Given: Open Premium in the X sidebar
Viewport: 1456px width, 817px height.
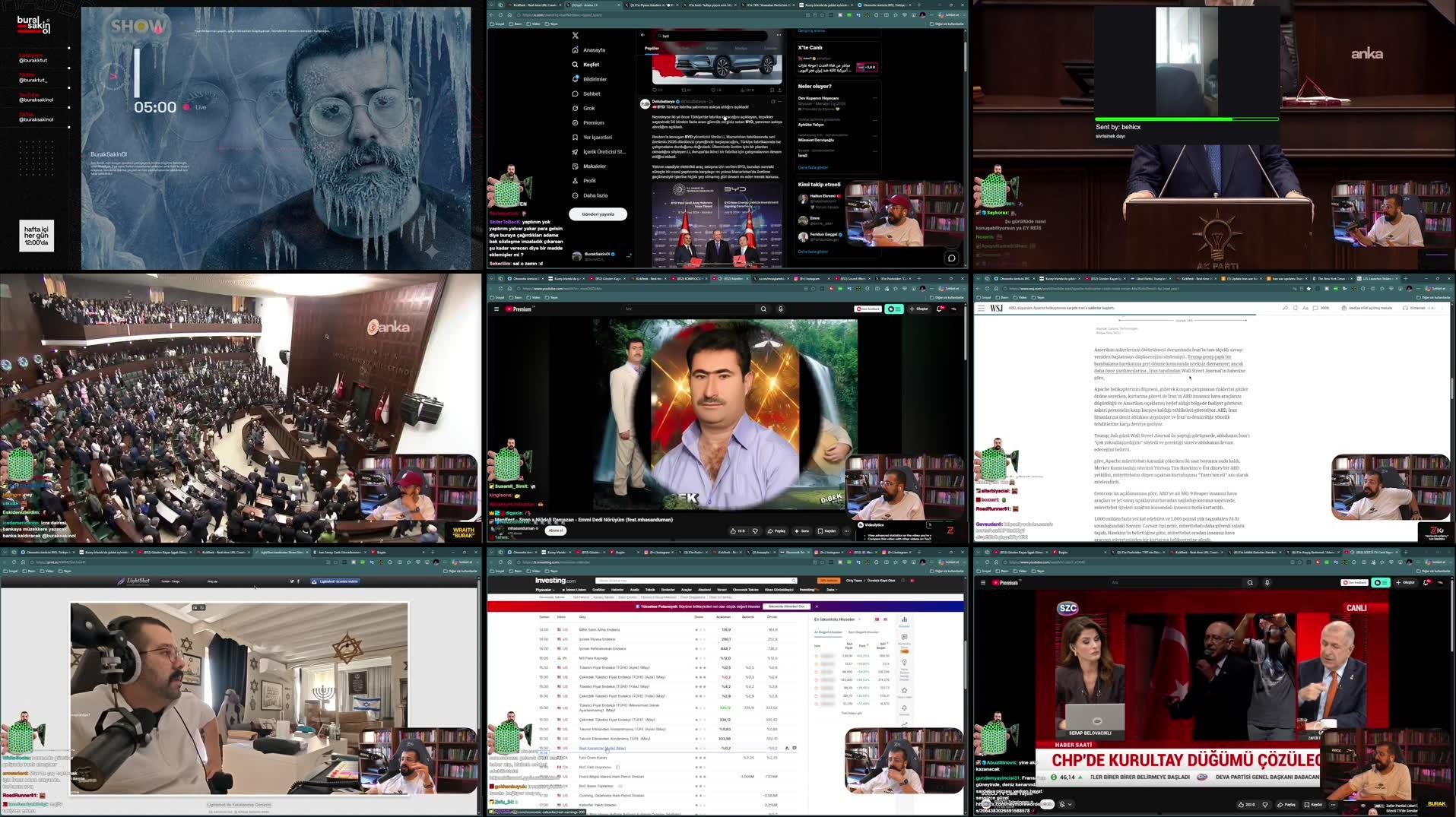Looking at the screenshot, I should (x=588, y=122).
